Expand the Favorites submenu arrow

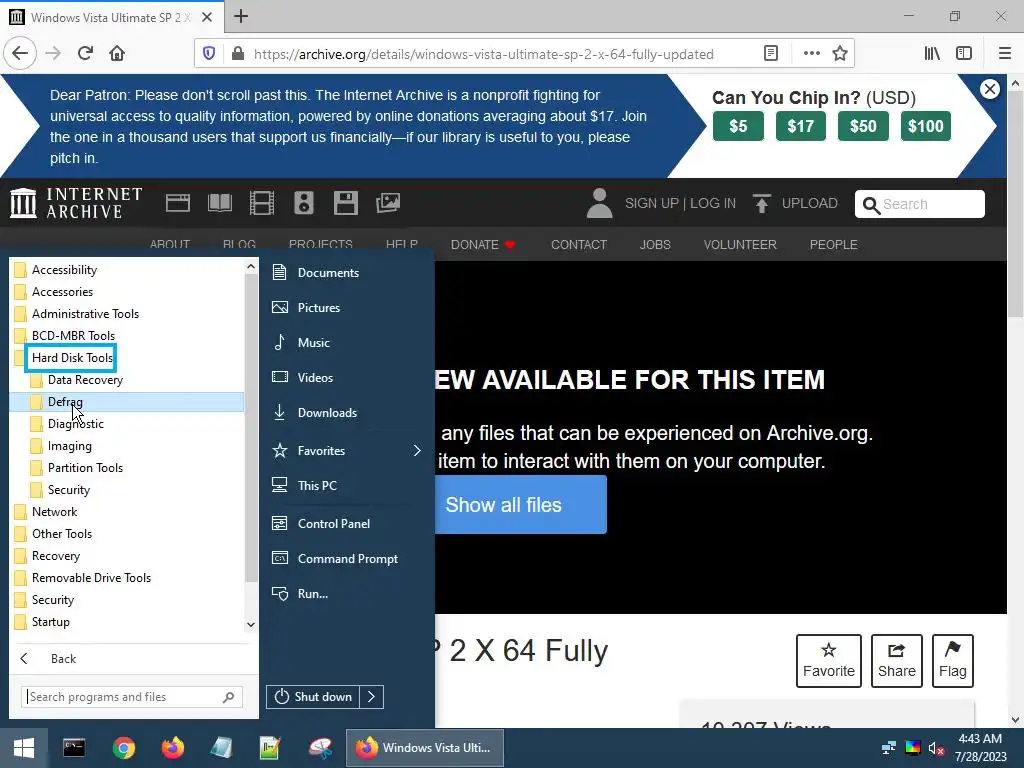click(417, 451)
